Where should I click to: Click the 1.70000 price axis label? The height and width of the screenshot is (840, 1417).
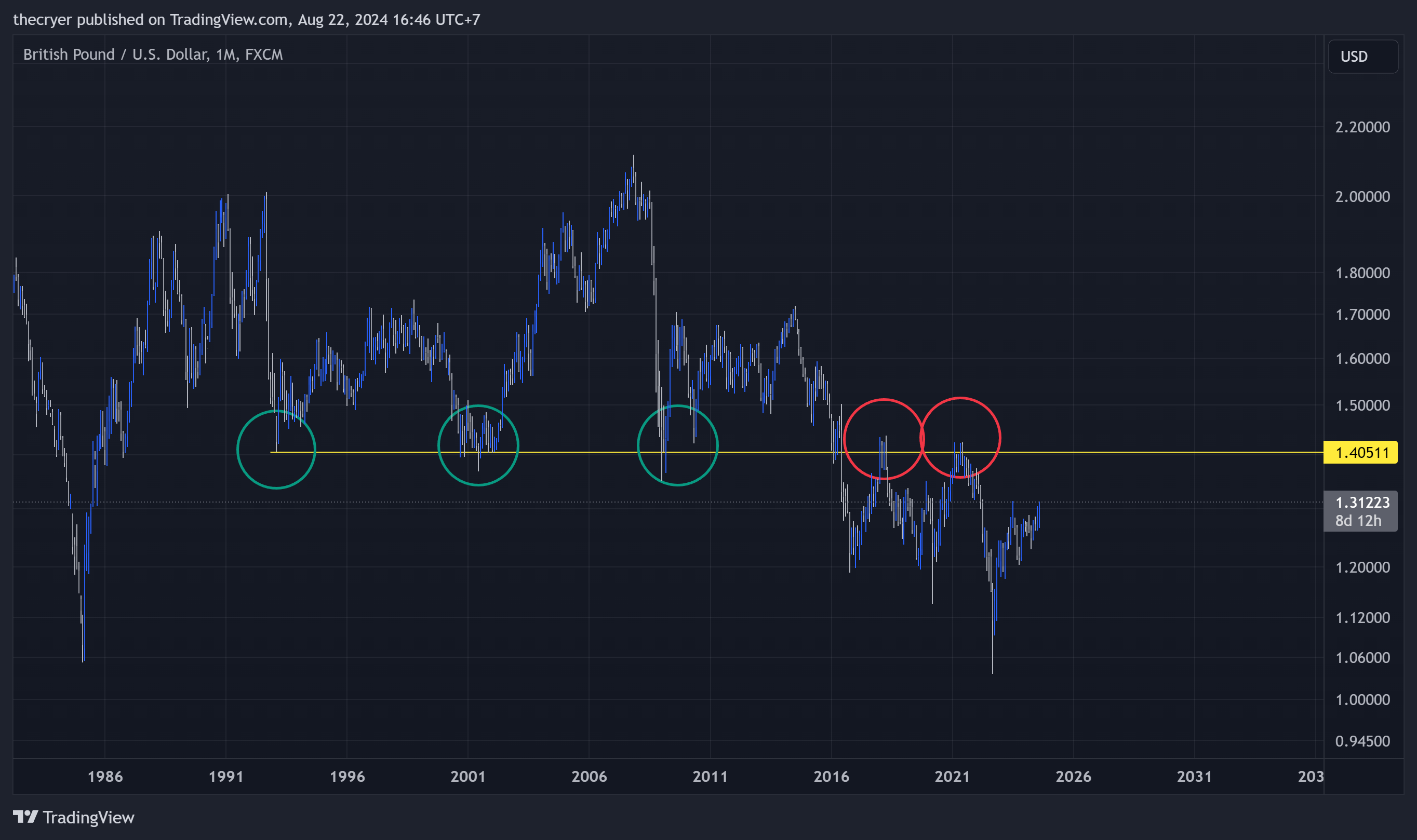click(x=1362, y=314)
